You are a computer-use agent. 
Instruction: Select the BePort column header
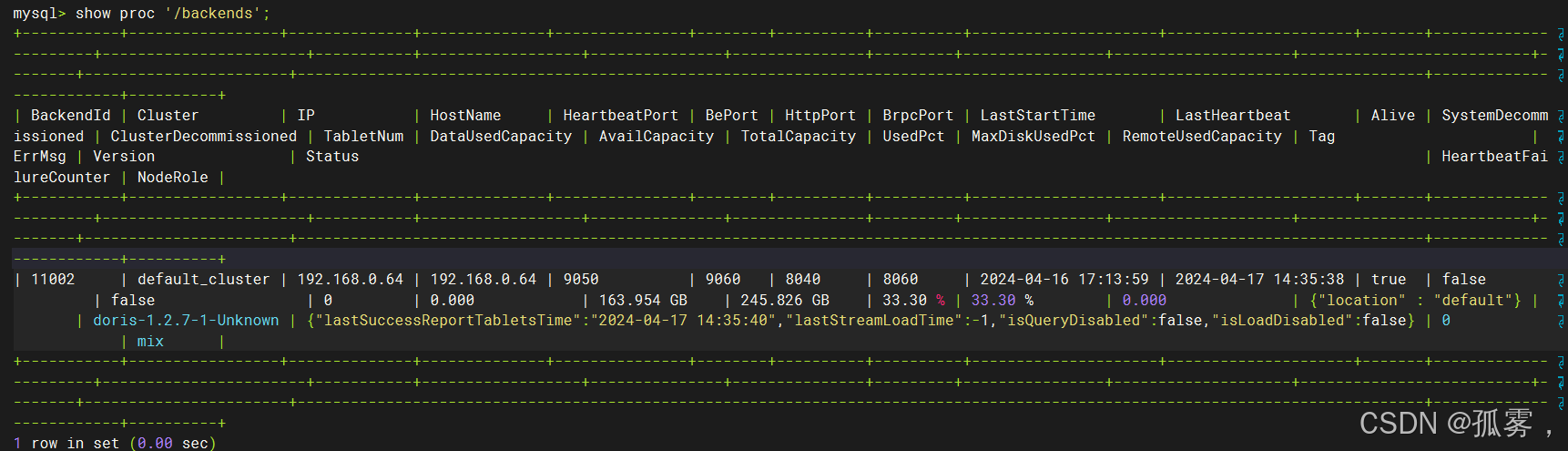pos(731,116)
